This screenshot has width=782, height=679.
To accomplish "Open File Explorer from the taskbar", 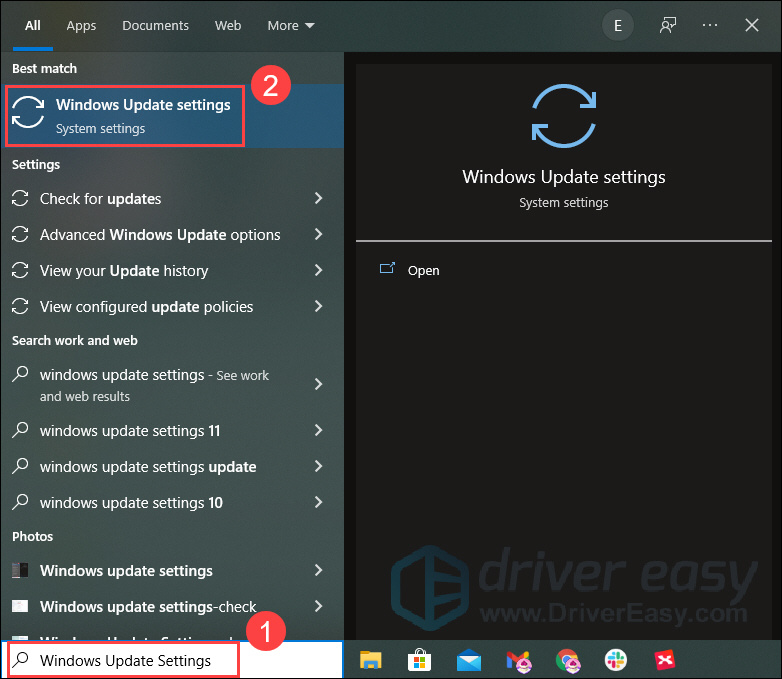I will [x=371, y=660].
